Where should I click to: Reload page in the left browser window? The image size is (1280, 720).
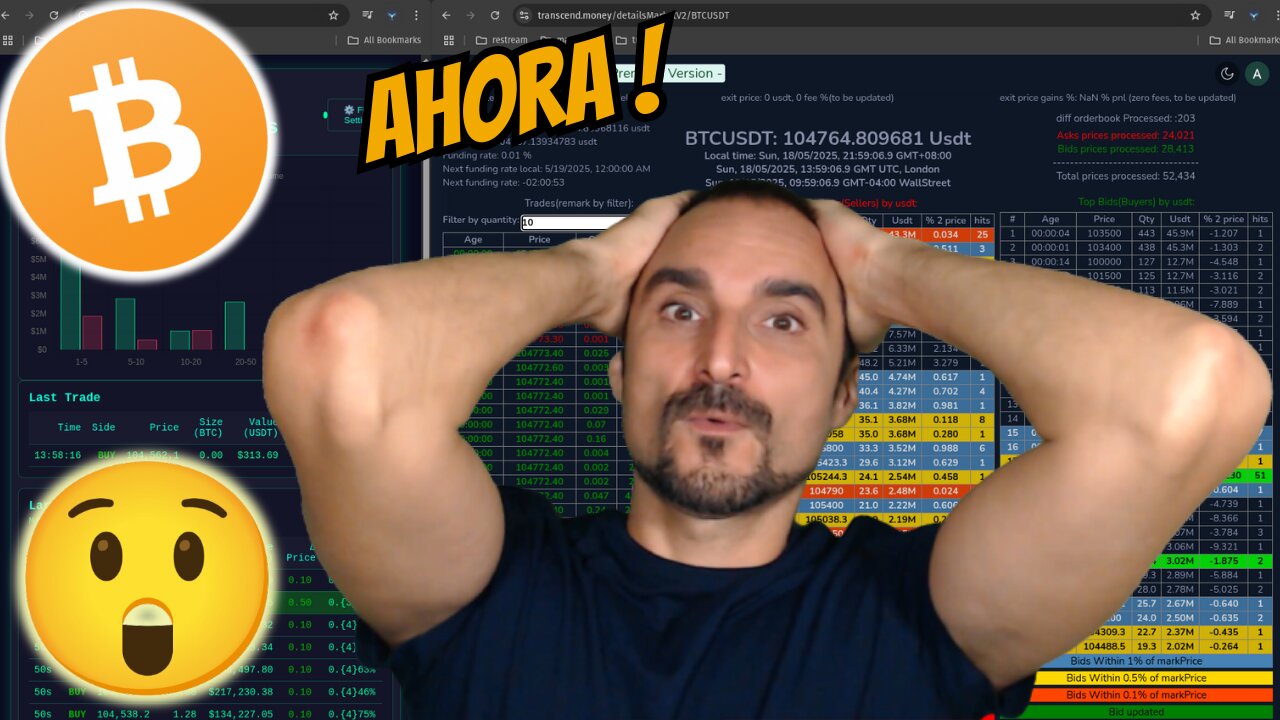[x=53, y=16]
